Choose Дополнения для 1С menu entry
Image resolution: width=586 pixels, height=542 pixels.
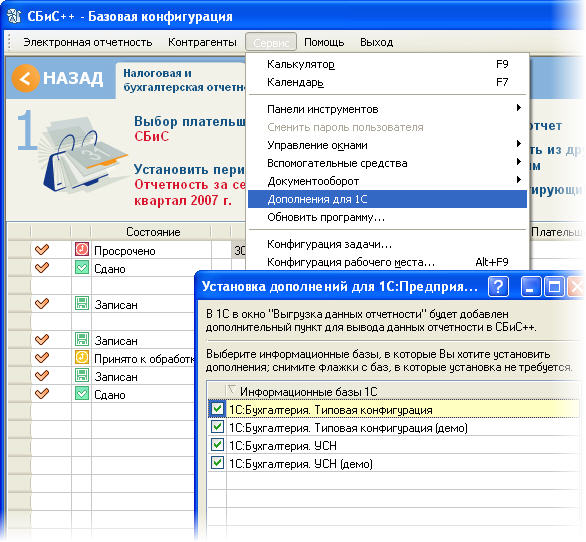(x=388, y=199)
